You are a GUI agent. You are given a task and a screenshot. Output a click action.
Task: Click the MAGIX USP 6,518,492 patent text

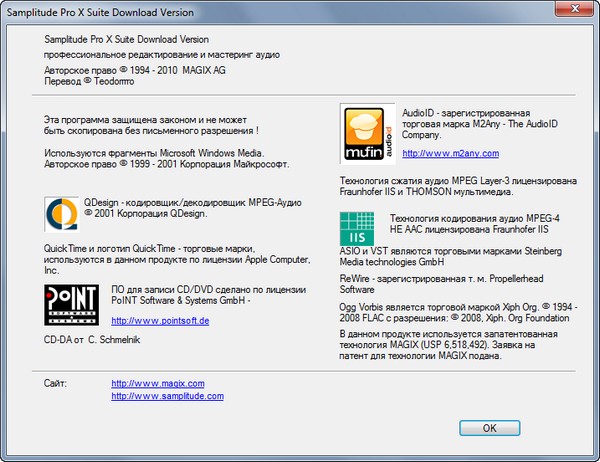[x=448, y=345]
